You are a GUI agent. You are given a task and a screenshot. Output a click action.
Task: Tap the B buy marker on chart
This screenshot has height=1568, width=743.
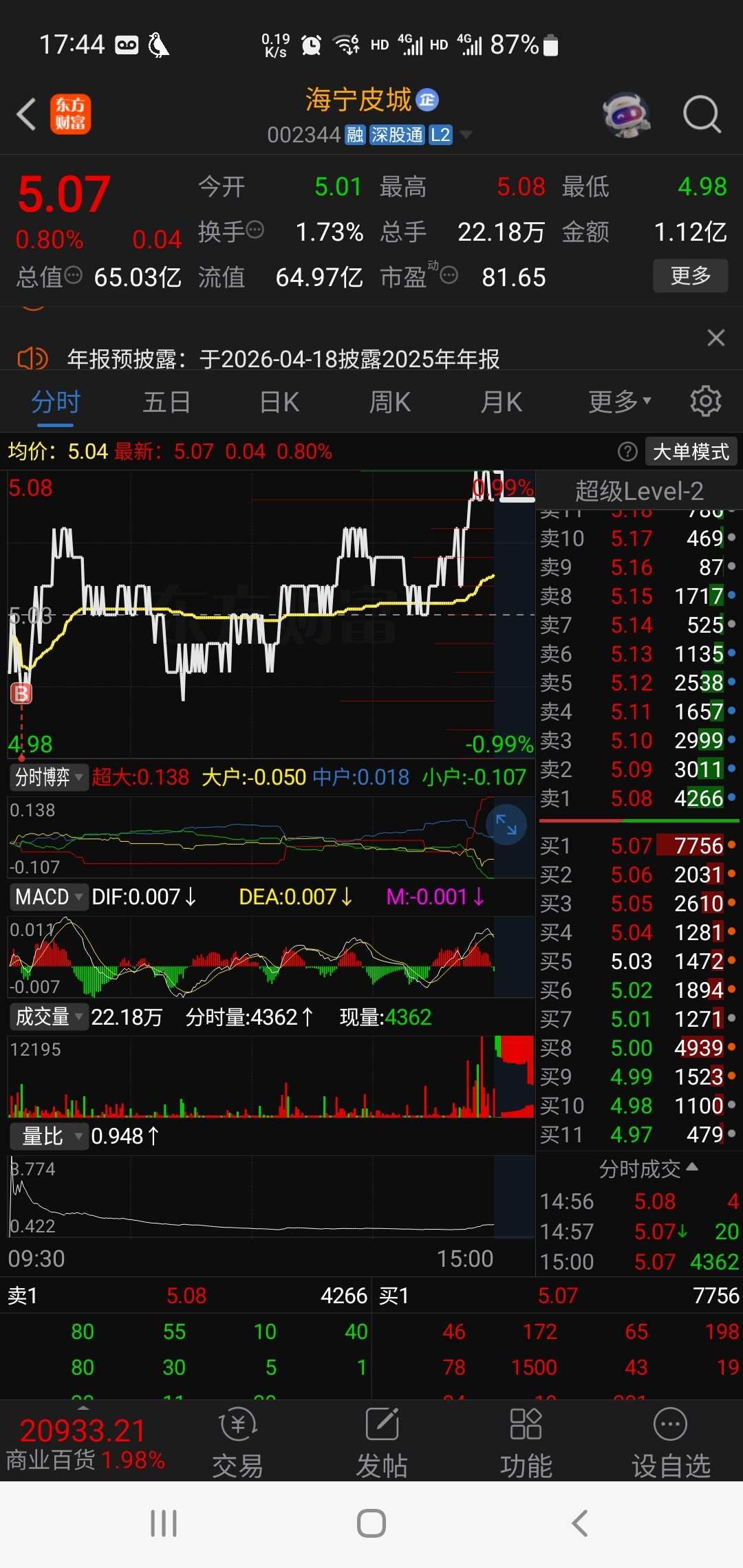coord(21,694)
